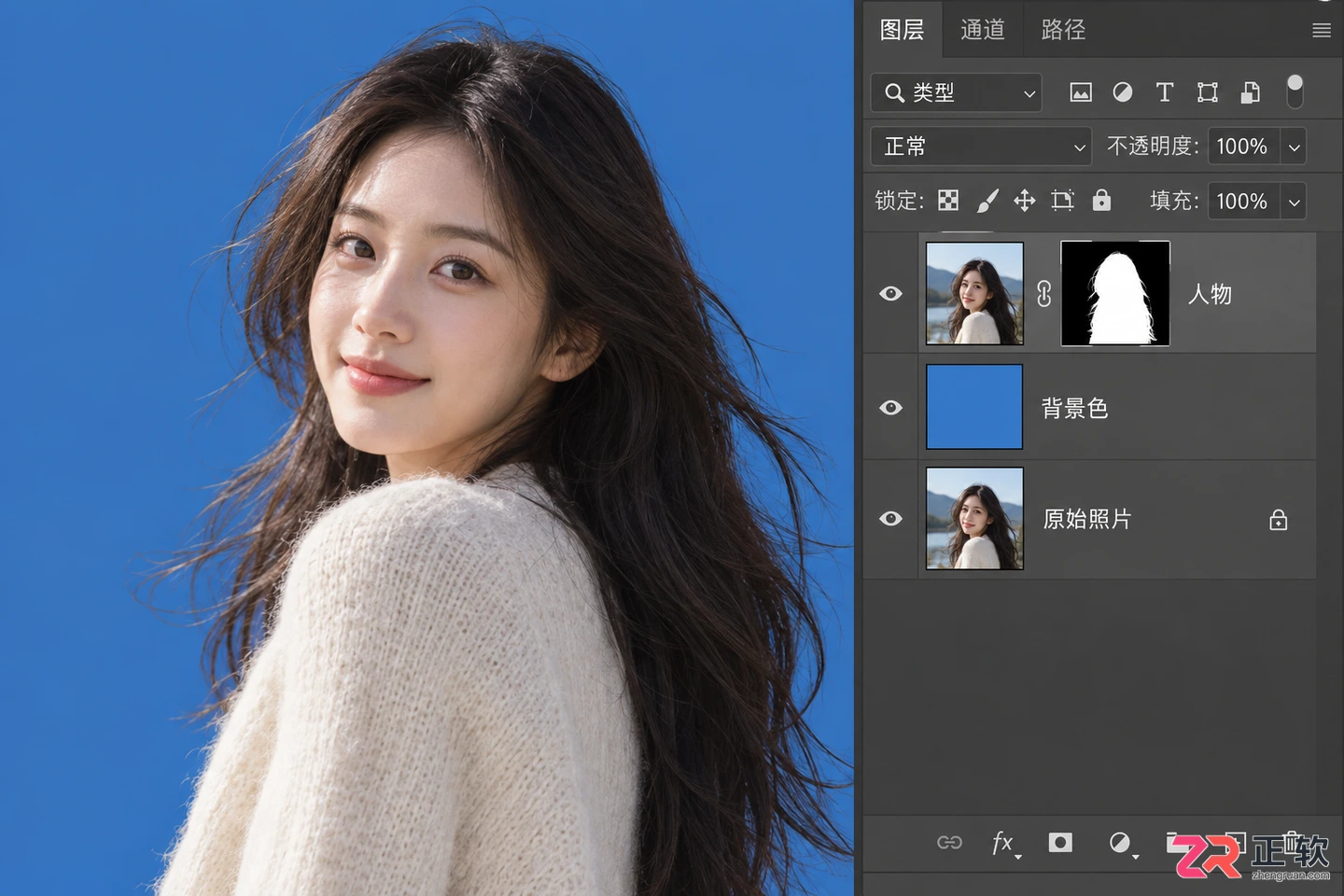Hide the 人物 layer eye icon
Screen dimensions: 1344x896
[891, 294]
